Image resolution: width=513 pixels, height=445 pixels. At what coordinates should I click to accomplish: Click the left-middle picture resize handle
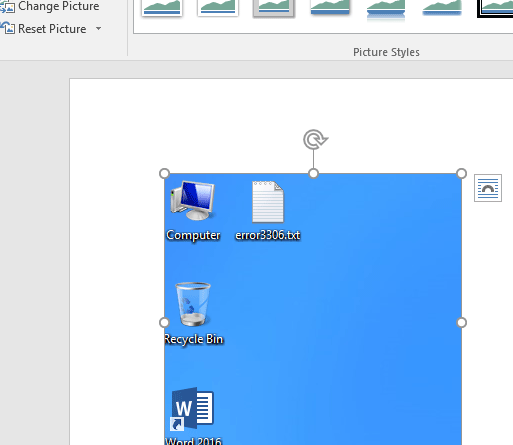click(164, 322)
